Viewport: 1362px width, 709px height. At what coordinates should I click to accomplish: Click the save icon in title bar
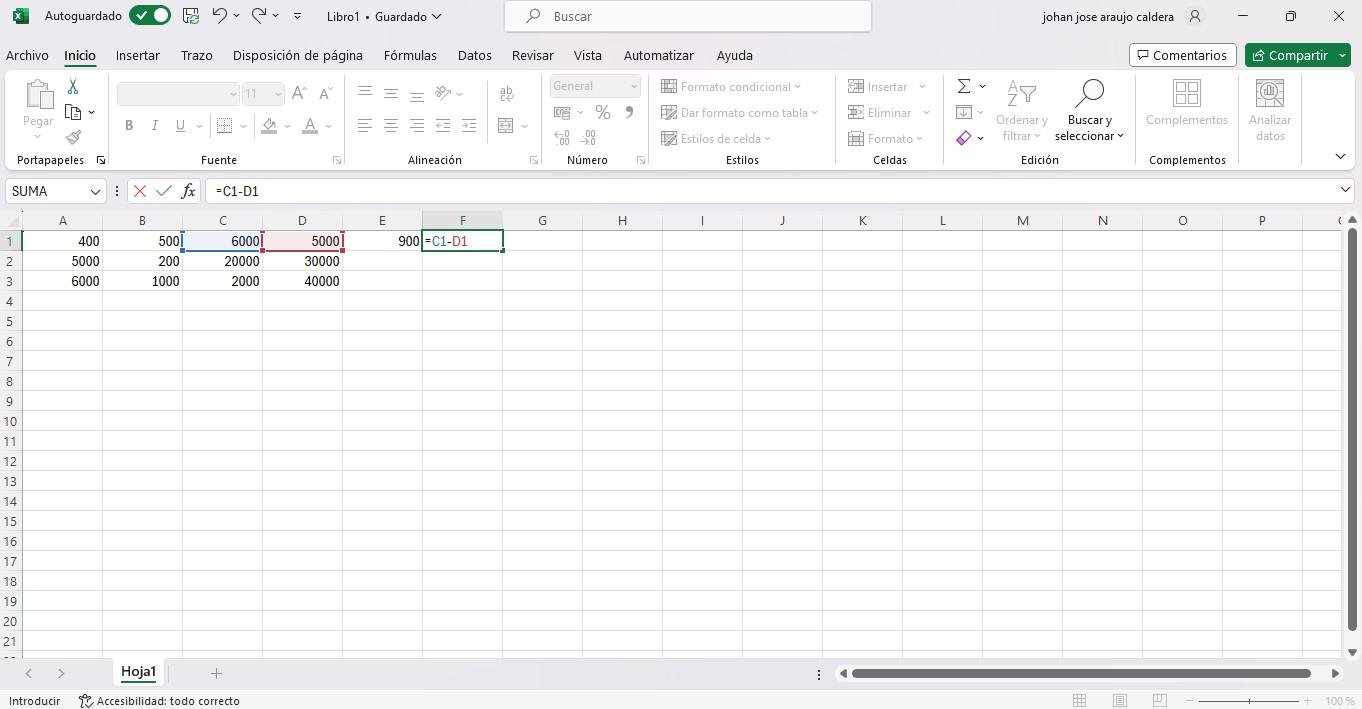pyautogui.click(x=191, y=16)
